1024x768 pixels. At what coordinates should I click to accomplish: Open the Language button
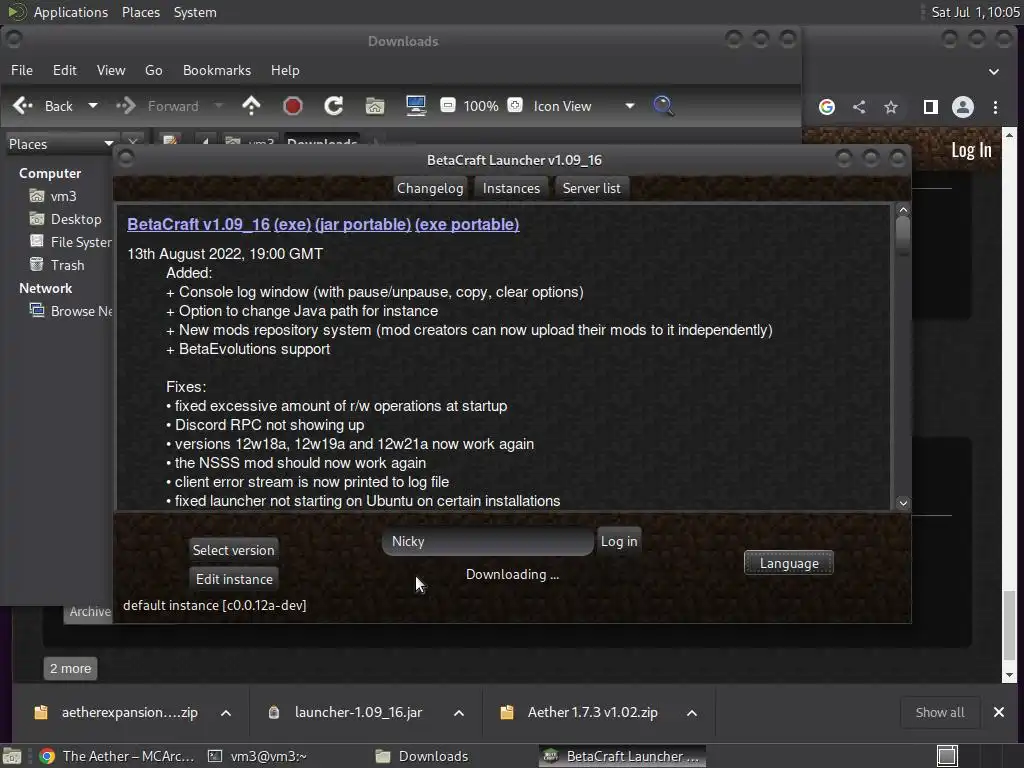789,563
